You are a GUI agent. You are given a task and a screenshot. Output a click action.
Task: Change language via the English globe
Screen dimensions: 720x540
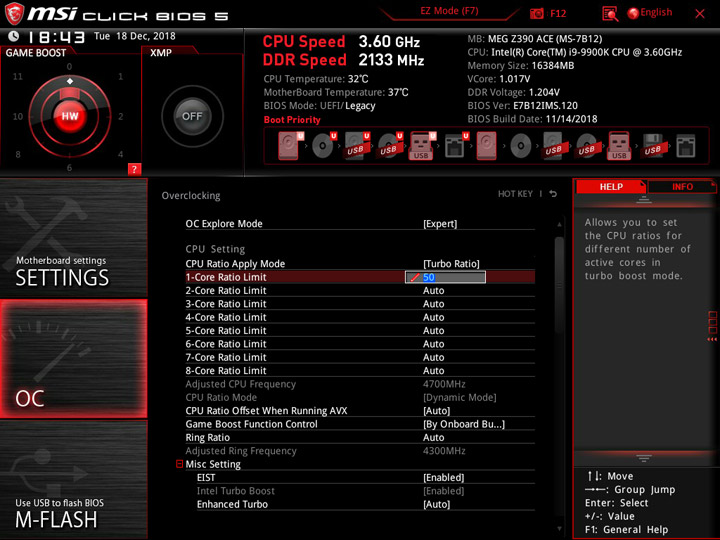[x=650, y=13]
